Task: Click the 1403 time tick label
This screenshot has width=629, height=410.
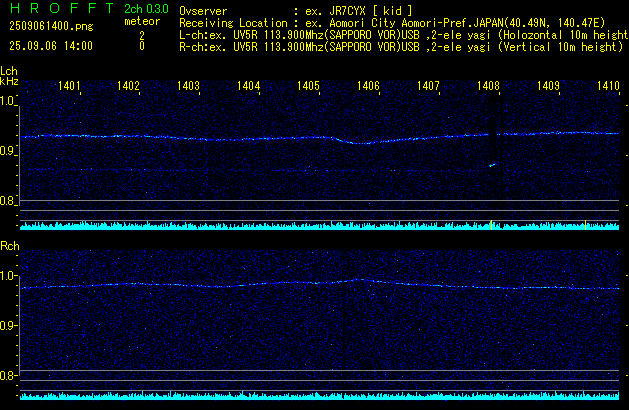Action: [x=188, y=86]
